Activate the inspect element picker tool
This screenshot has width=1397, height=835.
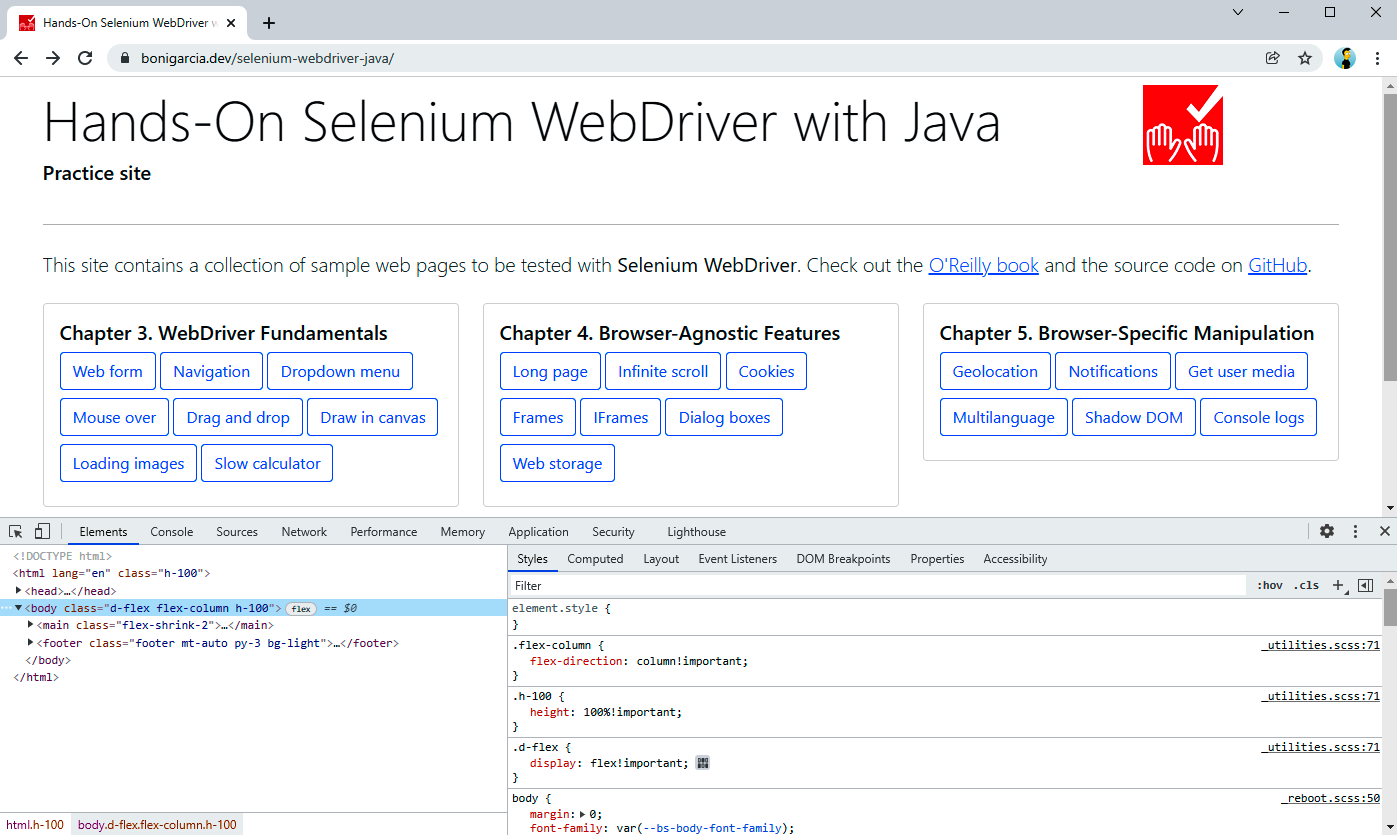pyautogui.click(x=16, y=531)
